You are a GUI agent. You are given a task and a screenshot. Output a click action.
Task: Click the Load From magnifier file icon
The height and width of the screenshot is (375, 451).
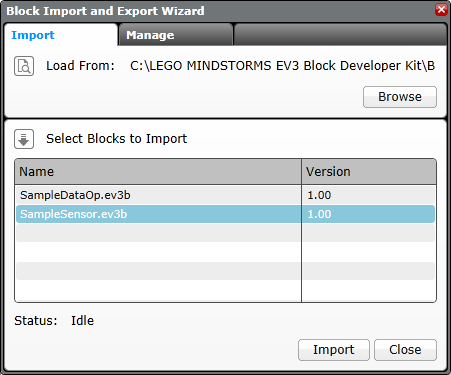pyautogui.click(x=24, y=66)
